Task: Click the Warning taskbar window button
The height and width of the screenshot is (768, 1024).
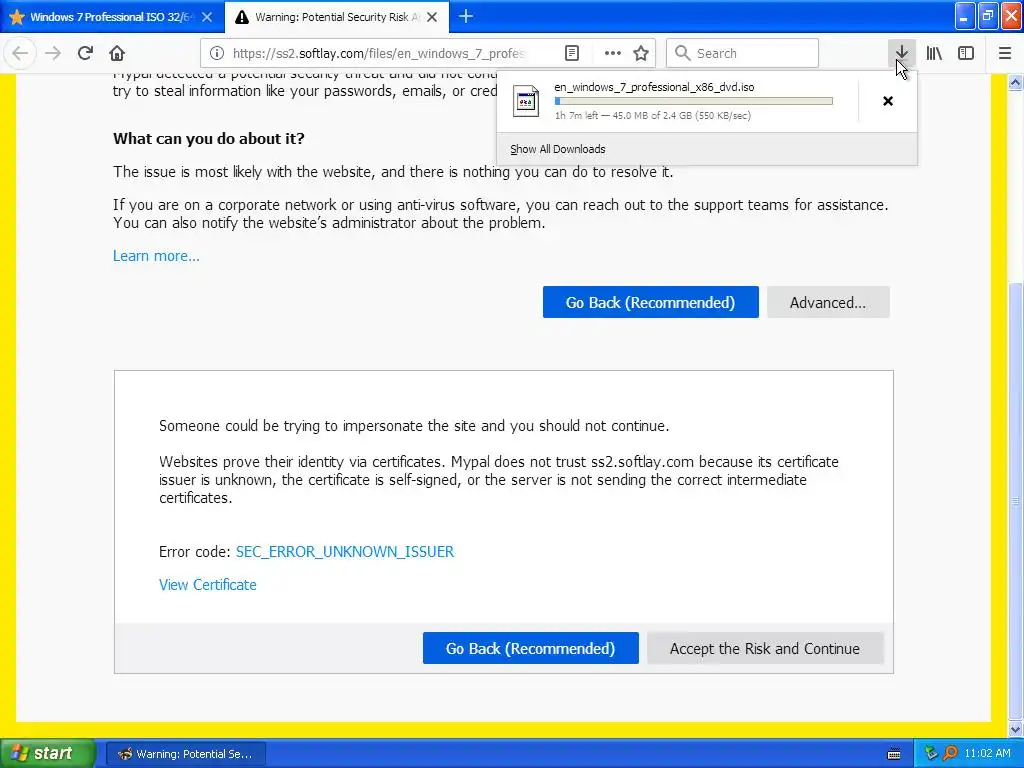Action: [185, 754]
